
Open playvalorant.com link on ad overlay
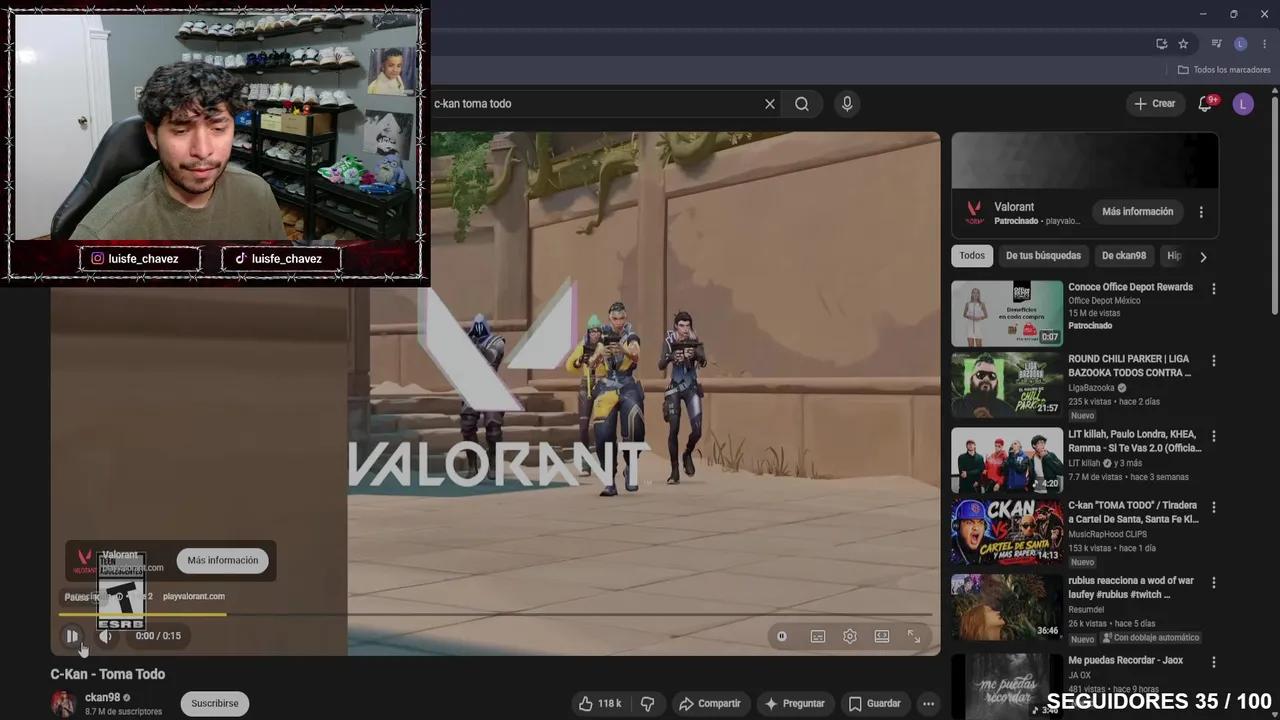tap(194, 597)
